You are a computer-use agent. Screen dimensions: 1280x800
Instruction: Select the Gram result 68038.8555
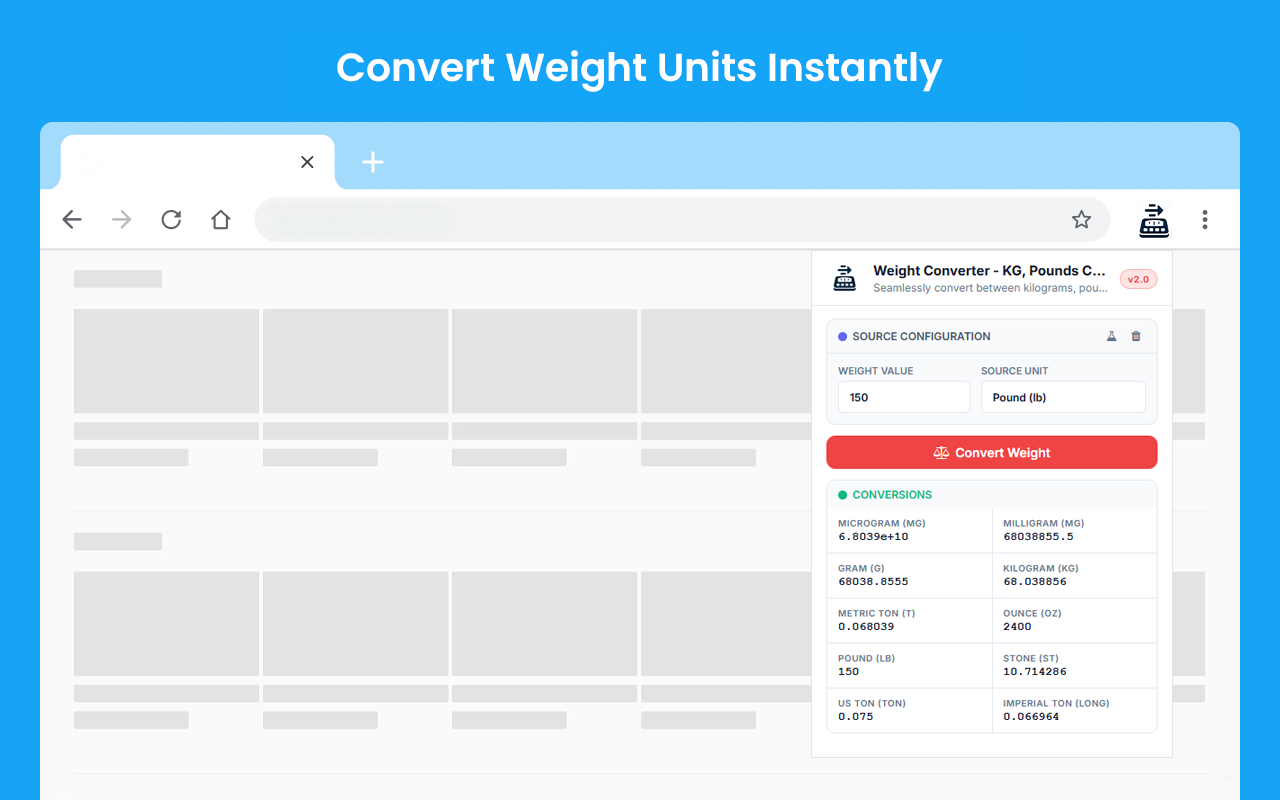[x=874, y=582]
